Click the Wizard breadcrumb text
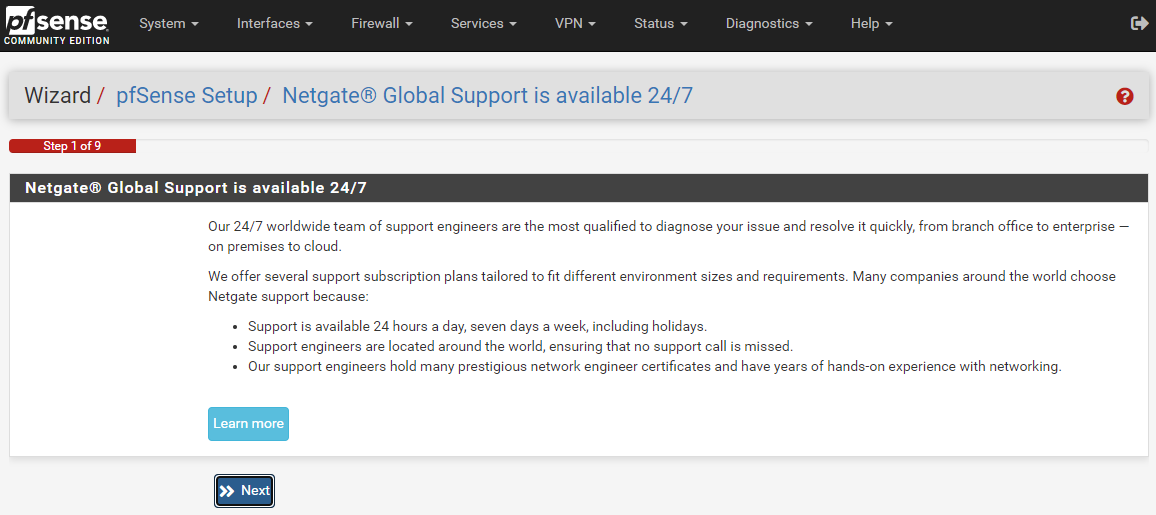1156x515 pixels. point(58,96)
